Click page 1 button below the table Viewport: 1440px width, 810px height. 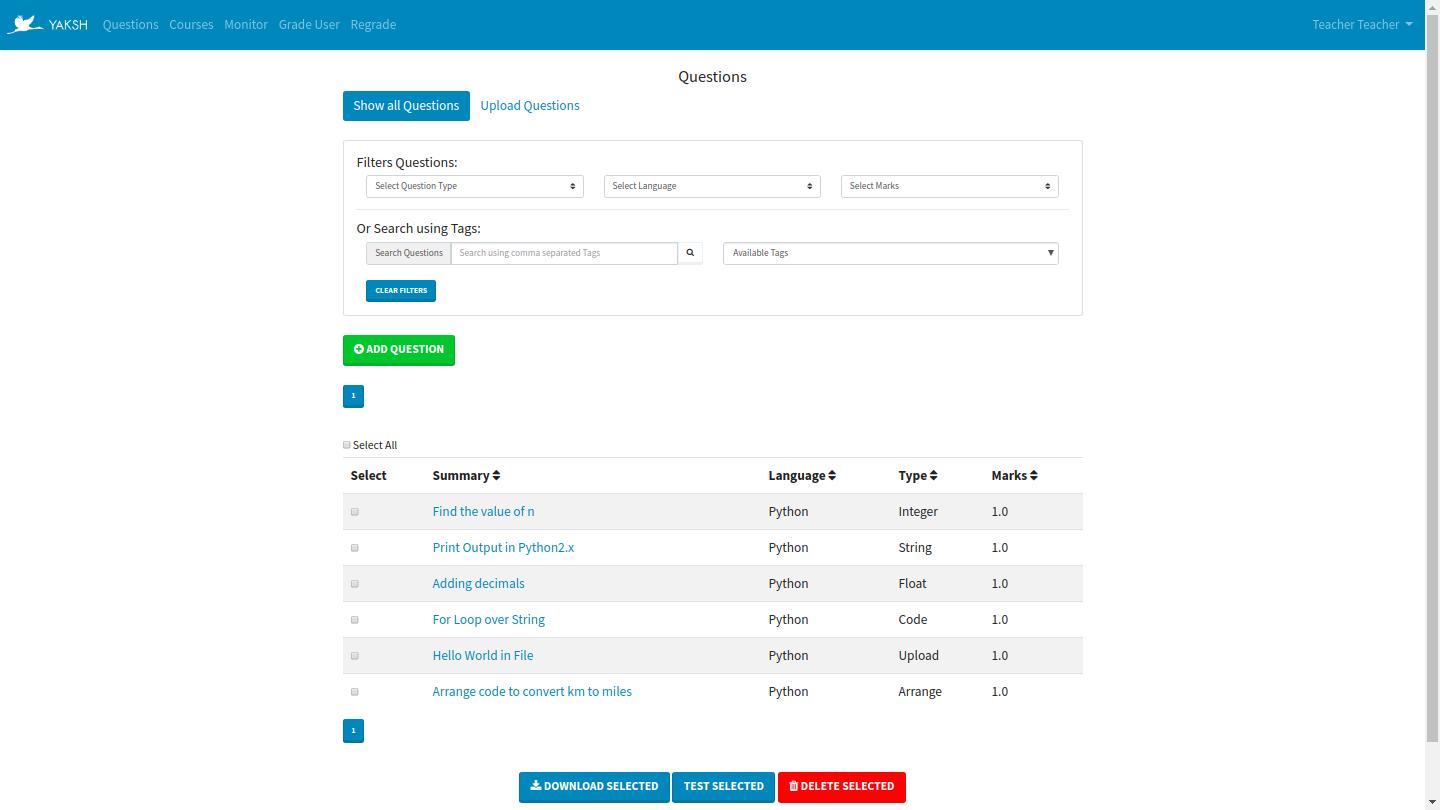point(353,731)
